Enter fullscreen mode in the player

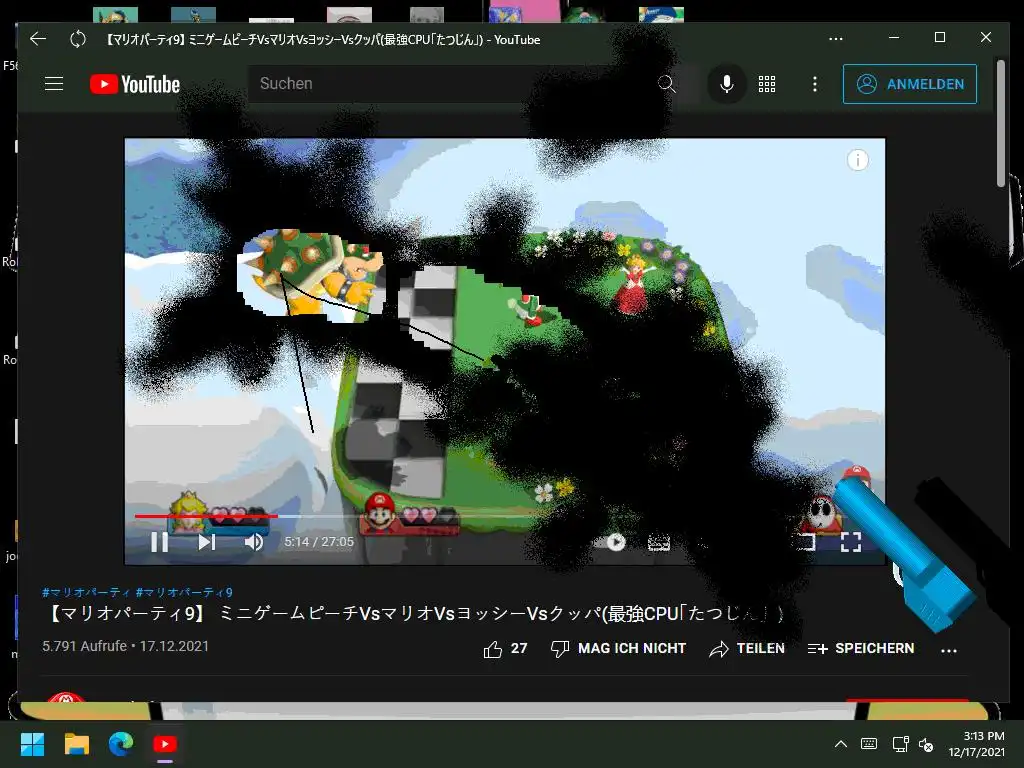[850, 542]
